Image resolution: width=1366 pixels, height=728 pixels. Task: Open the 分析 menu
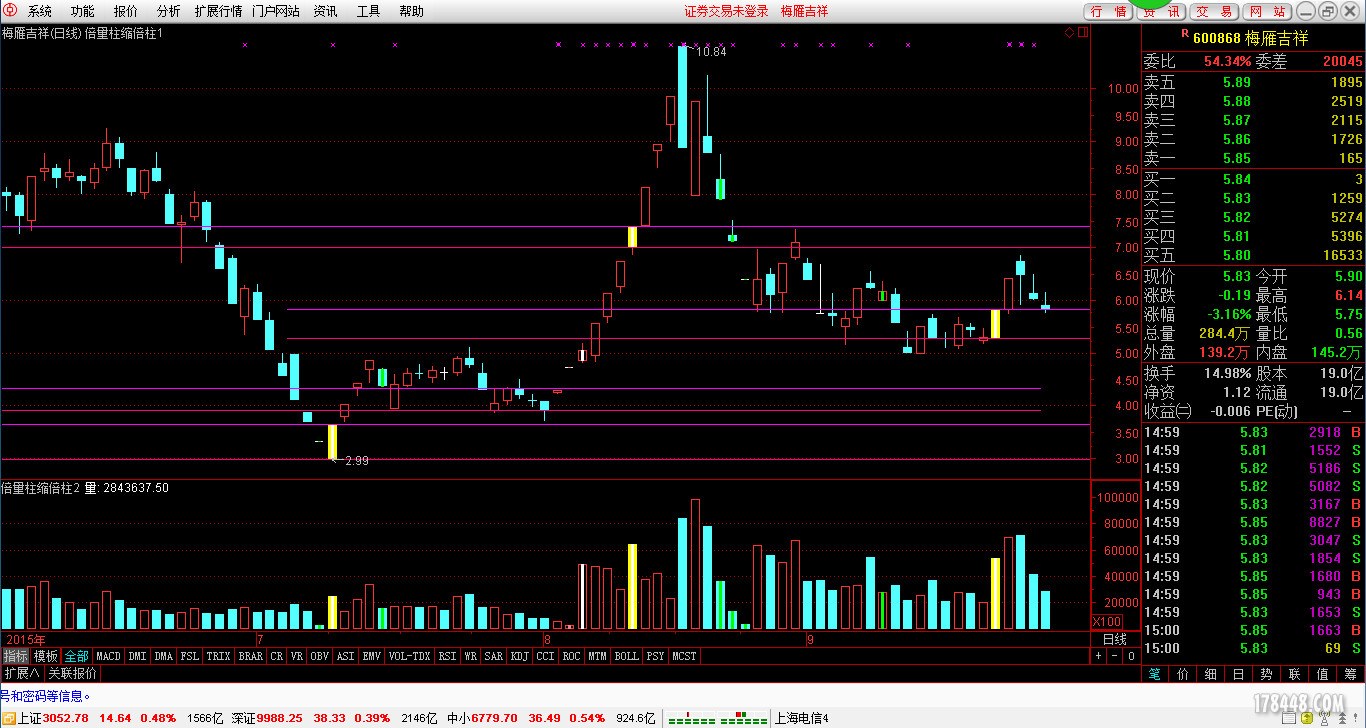pos(169,11)
